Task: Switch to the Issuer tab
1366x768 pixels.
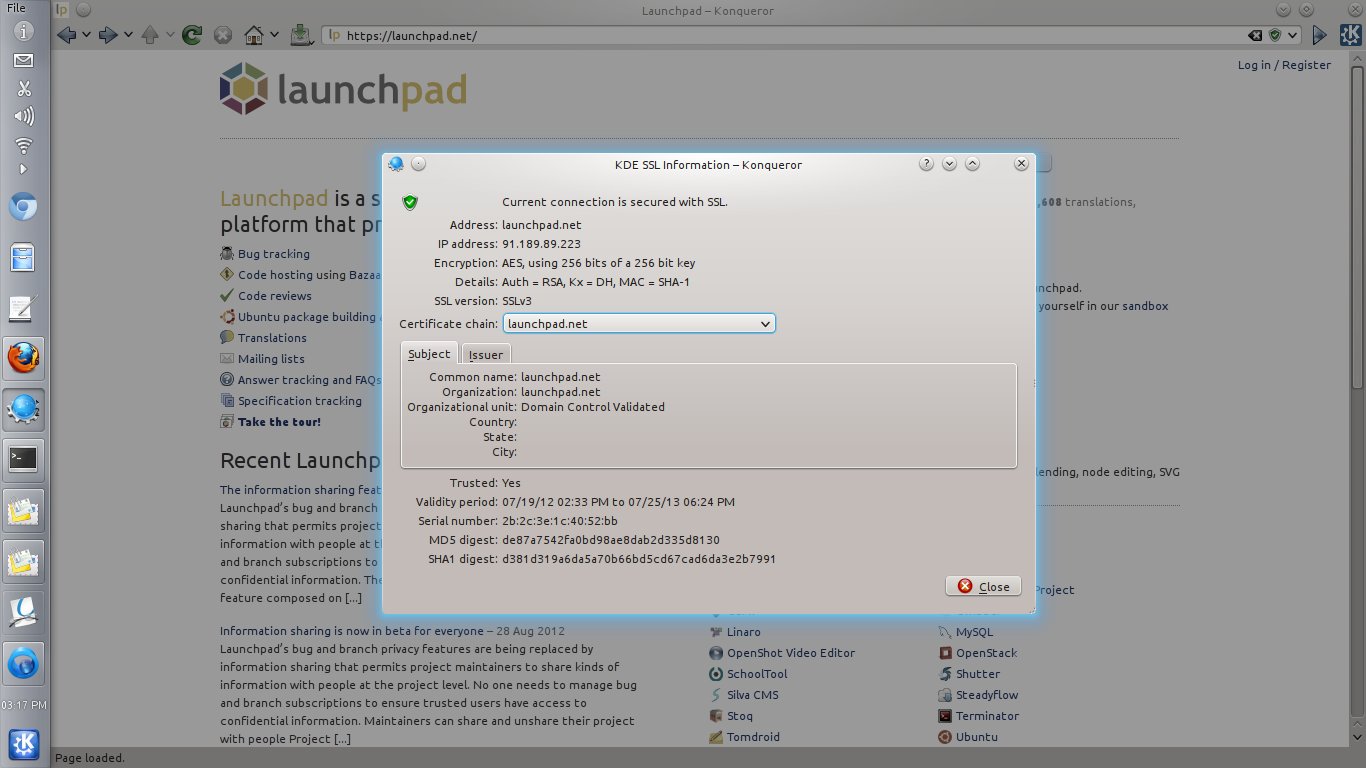Action: tap(486, 355)
